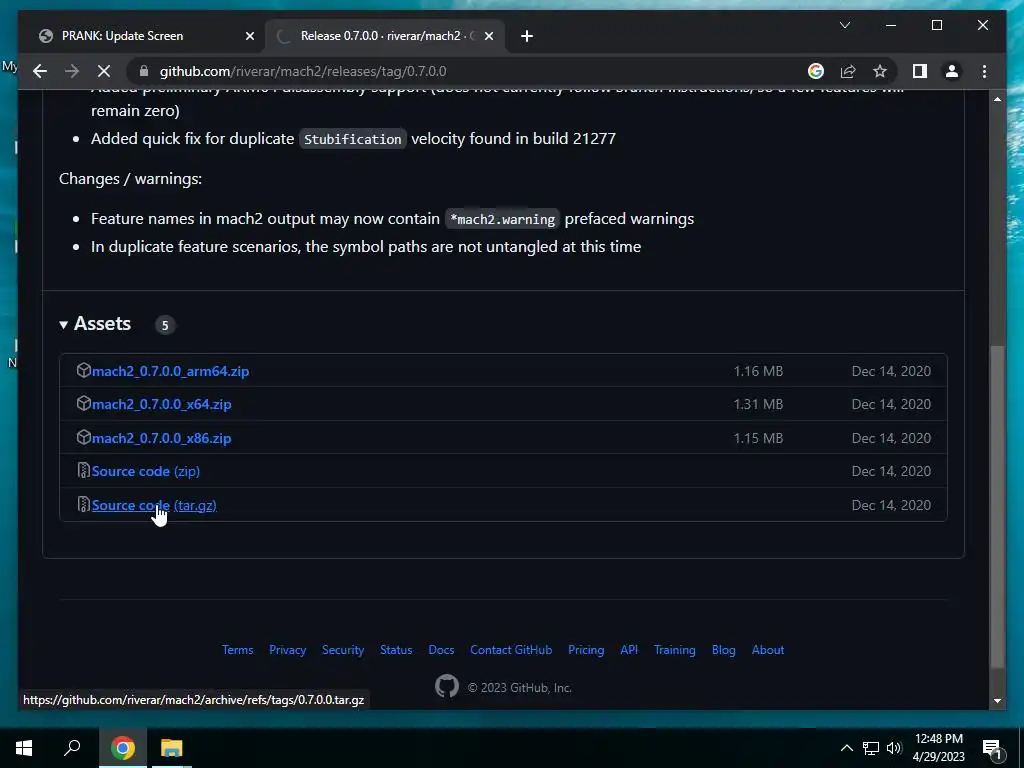Open a new browser tab
The image size is (1024, 768).
click(527, 36)
